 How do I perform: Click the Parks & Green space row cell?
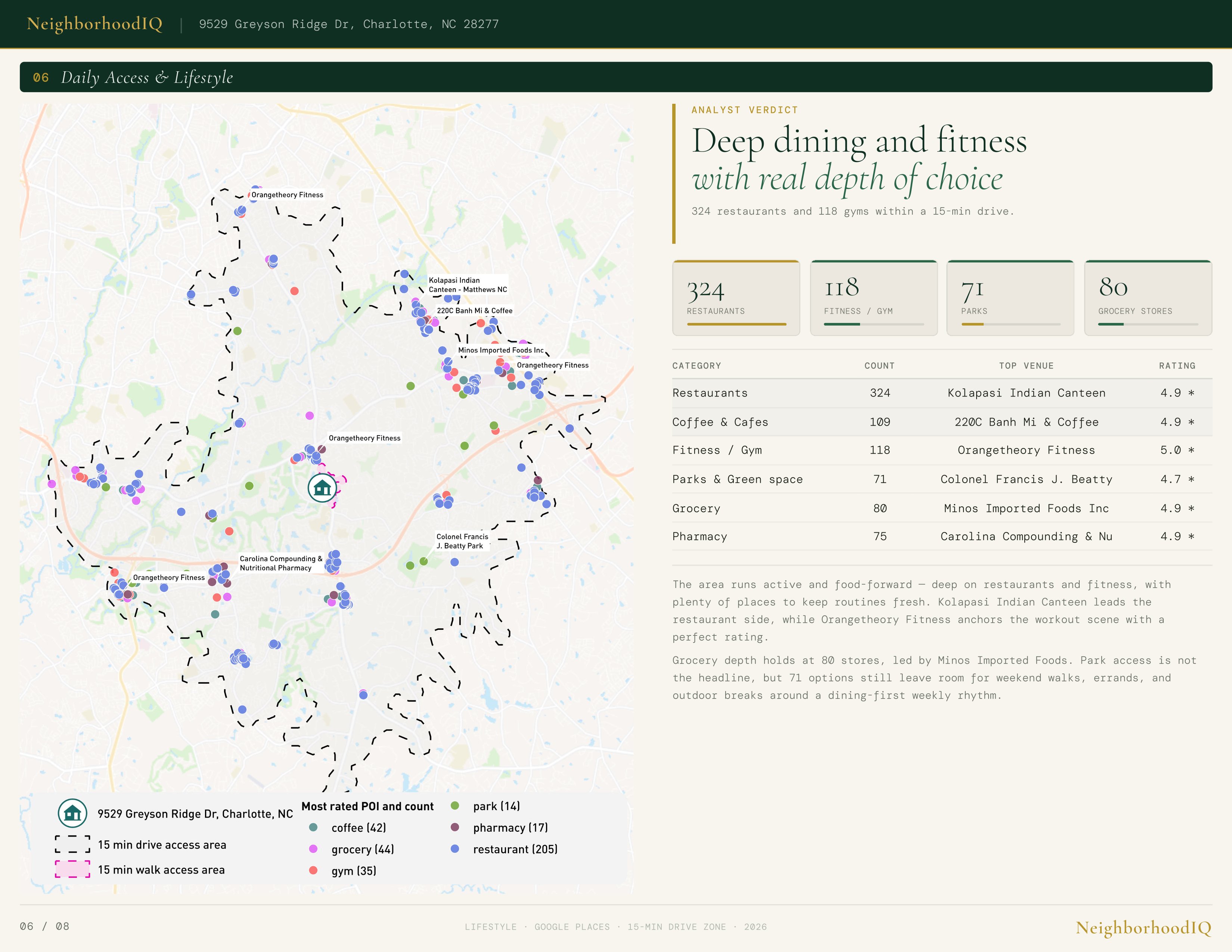(x=737, y=479)
